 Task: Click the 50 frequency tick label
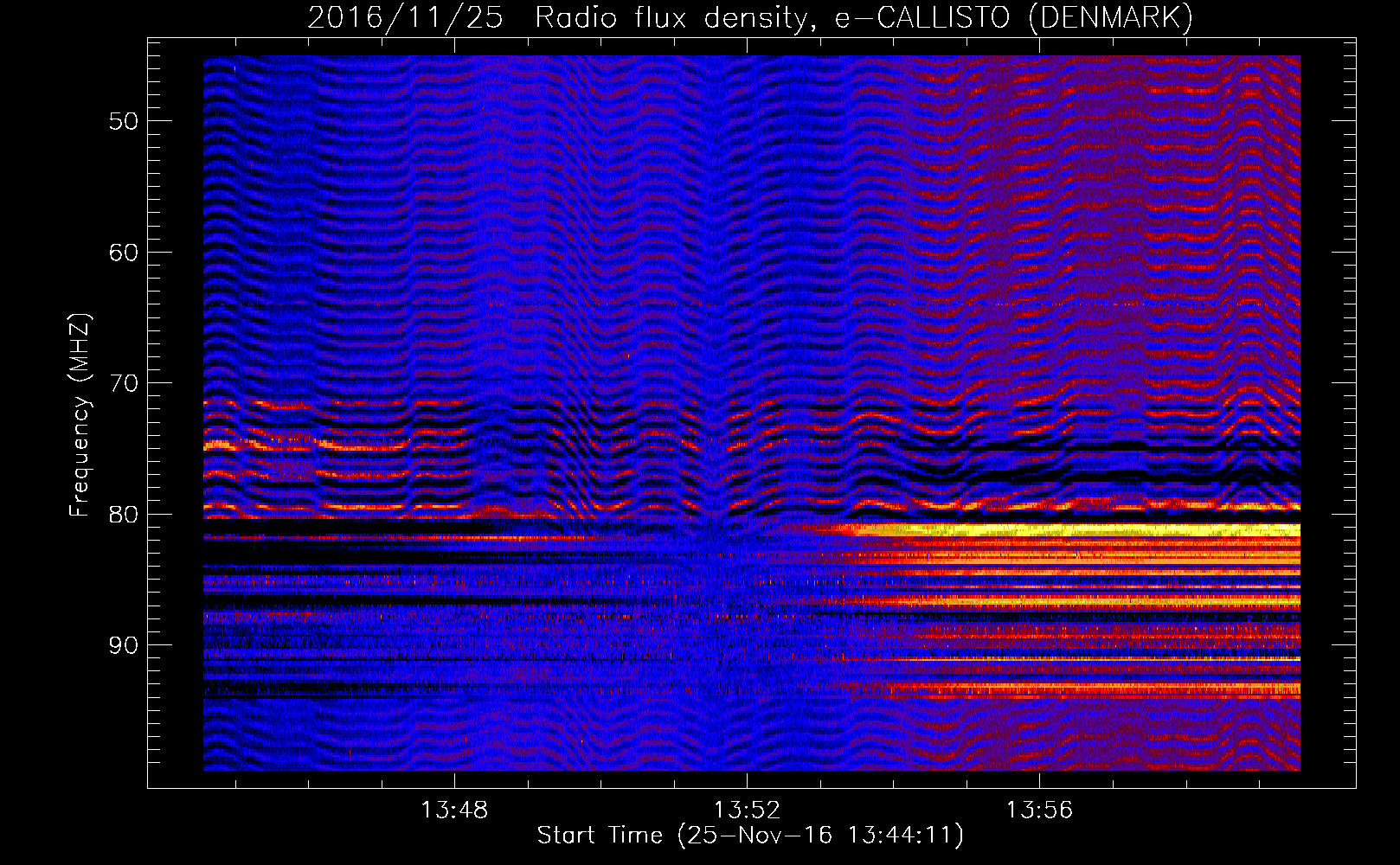point(124,121)
